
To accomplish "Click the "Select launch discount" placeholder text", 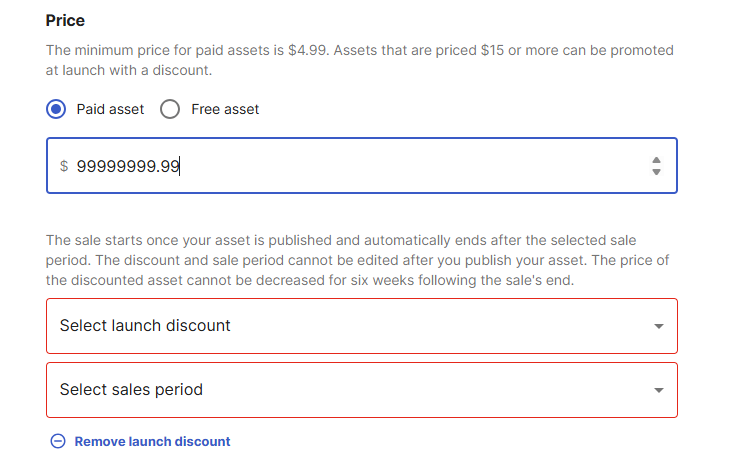I will 145,325.
